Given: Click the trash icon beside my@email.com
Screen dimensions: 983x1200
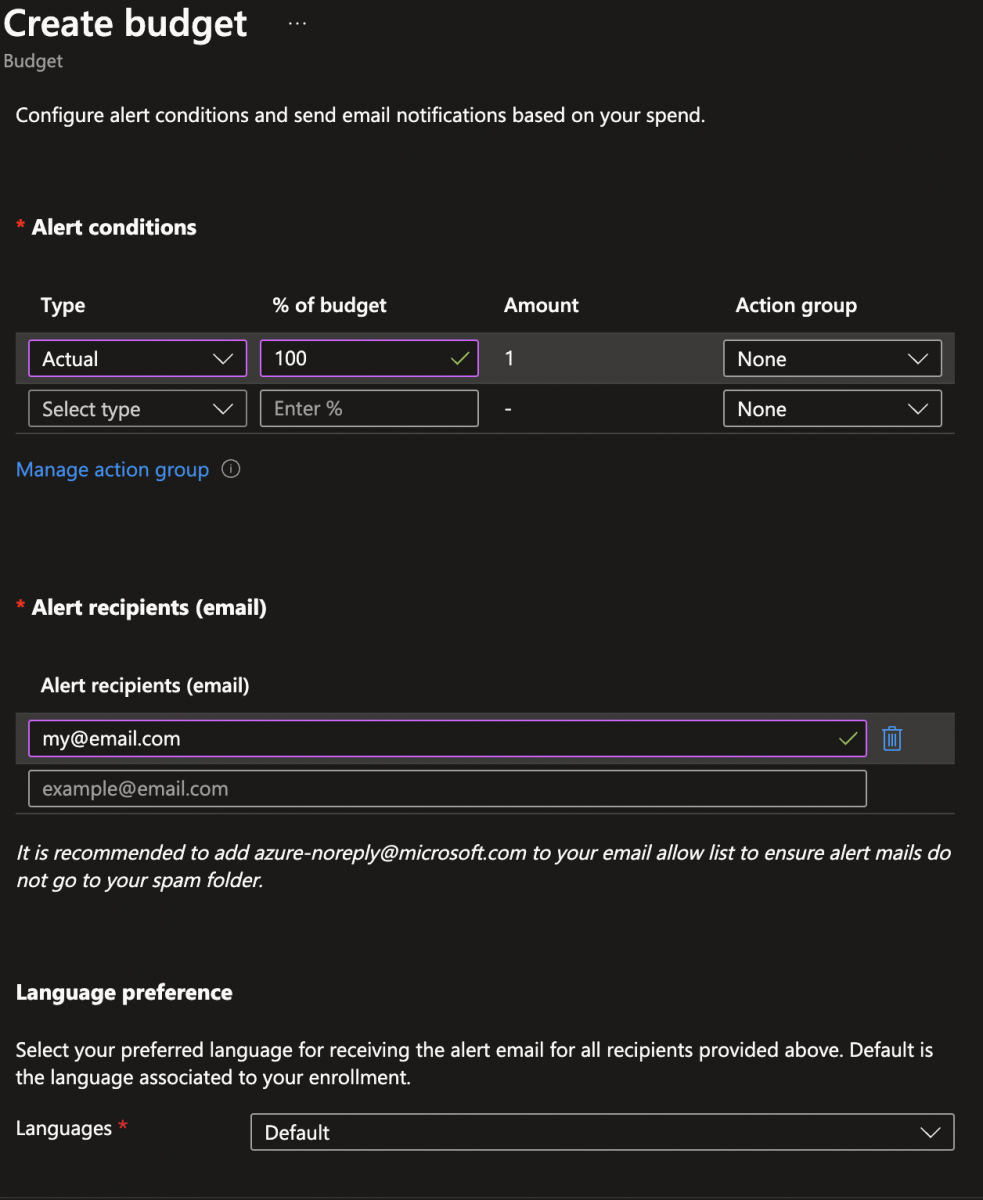Looking at the screenshot, I should (x=892, y=739).
